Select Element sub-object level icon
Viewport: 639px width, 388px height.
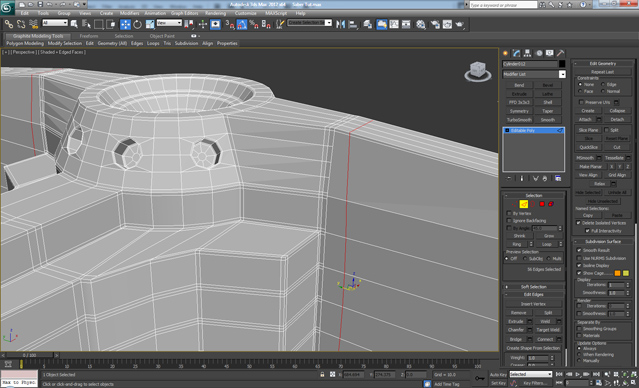(551, 204)
